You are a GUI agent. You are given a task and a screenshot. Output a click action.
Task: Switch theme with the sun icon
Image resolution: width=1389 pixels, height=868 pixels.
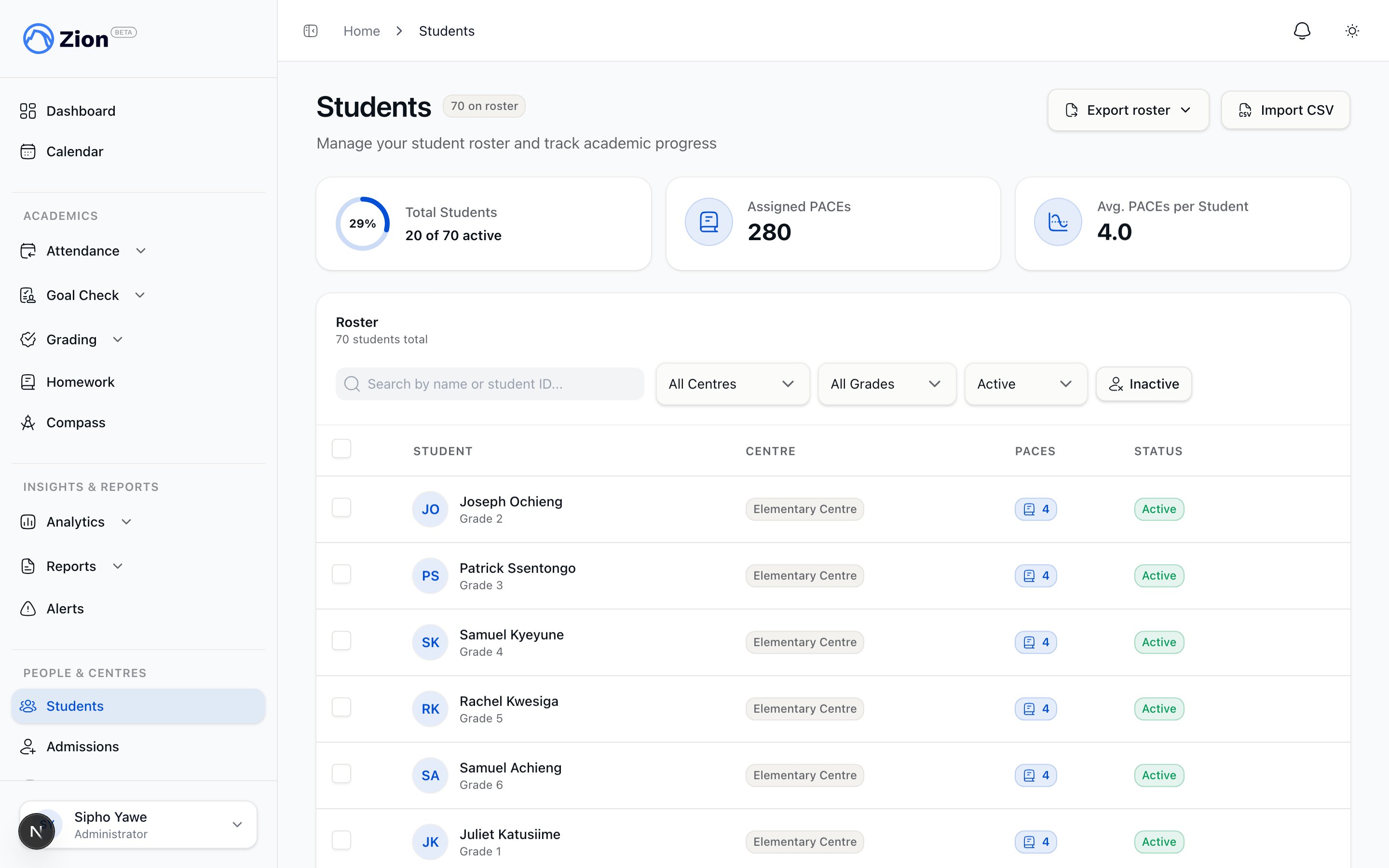point(1352,31)
